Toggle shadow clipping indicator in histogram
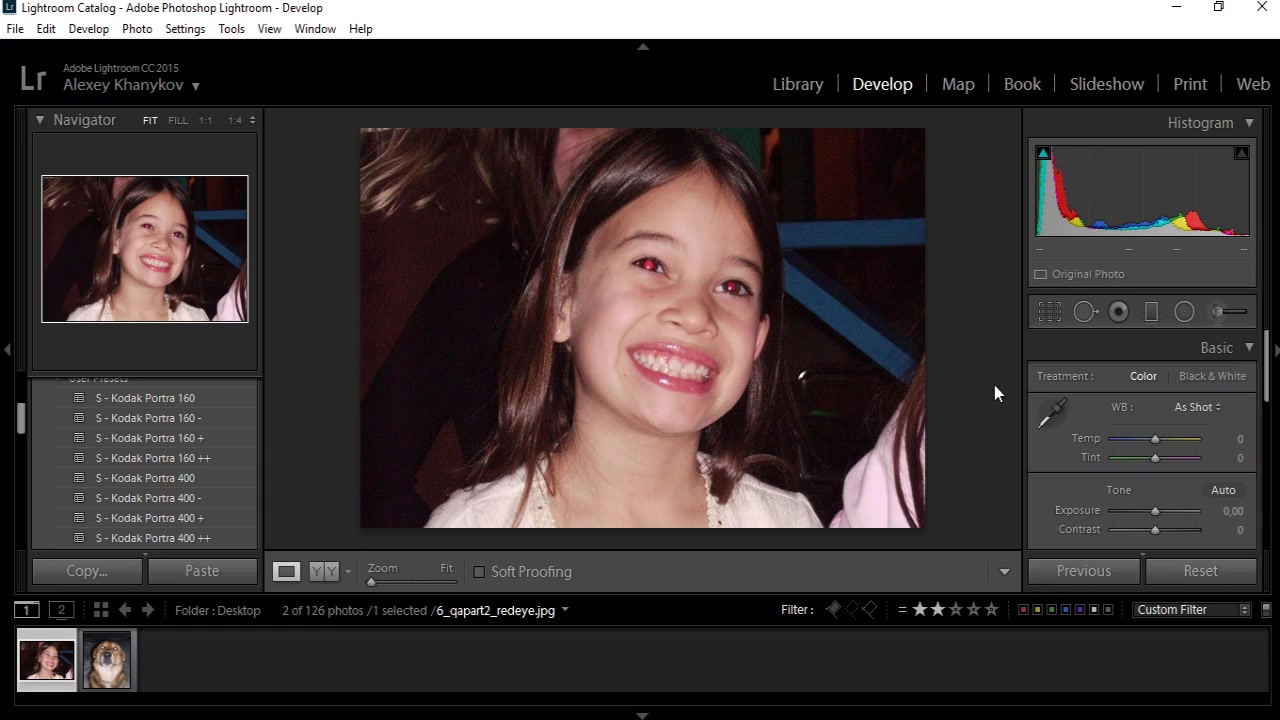Image resolution: width=1280 pixels, height=720 pixels. (x=1043, y=153)
